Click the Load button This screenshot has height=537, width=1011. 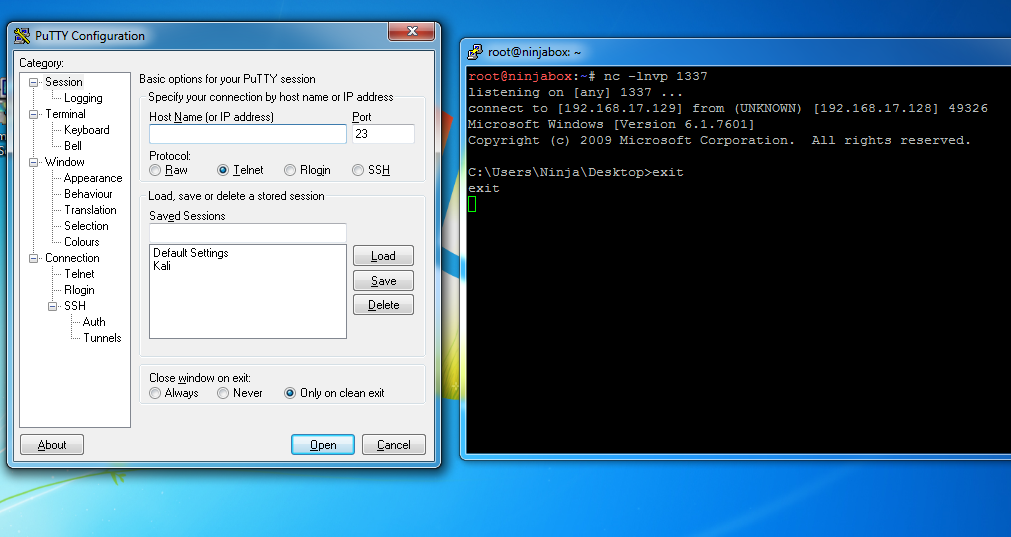tap(383, 256)
